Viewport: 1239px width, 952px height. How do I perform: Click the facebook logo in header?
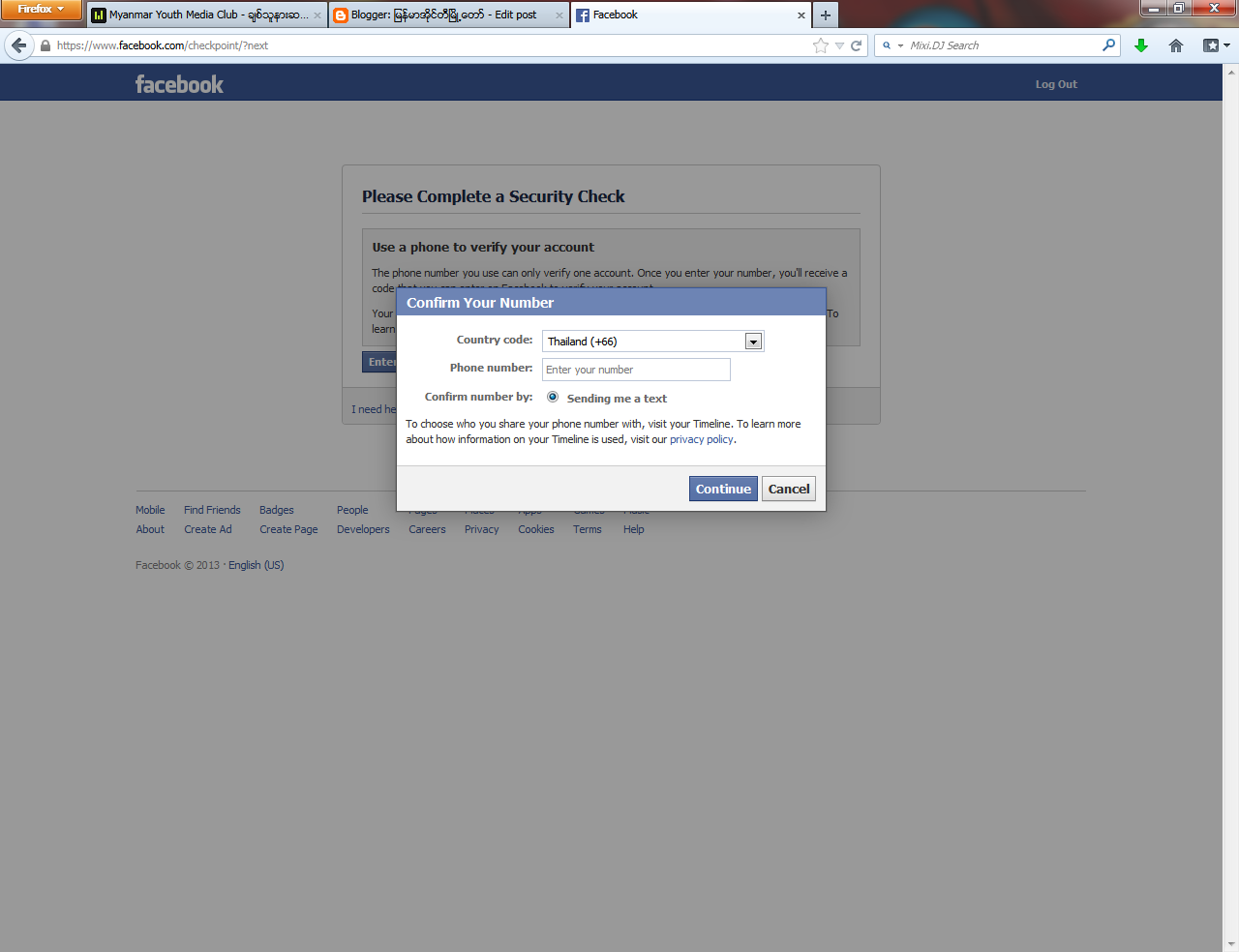point(179,84)
